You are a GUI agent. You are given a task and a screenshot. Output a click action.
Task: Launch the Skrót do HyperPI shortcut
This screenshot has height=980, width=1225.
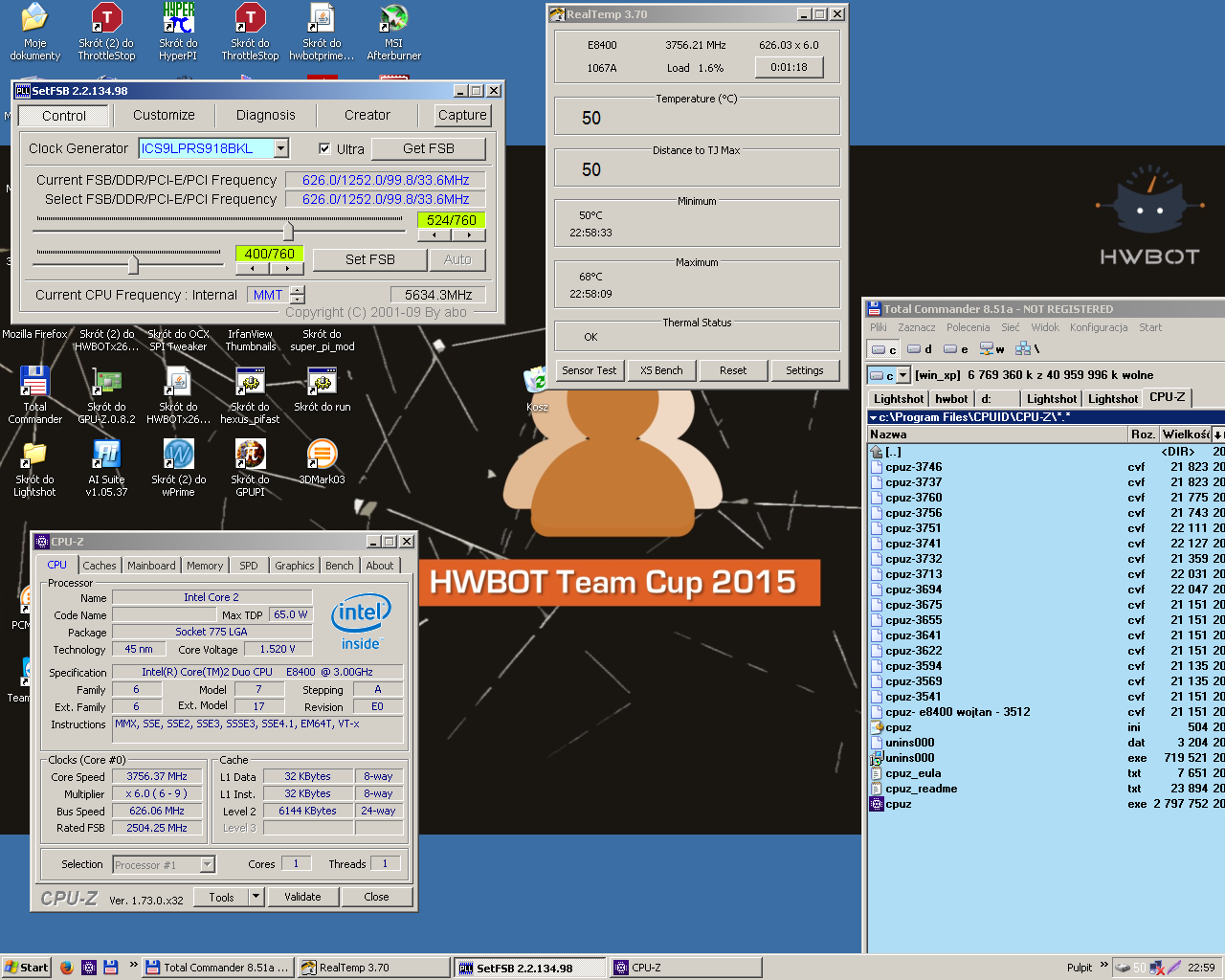coord(178,32)
